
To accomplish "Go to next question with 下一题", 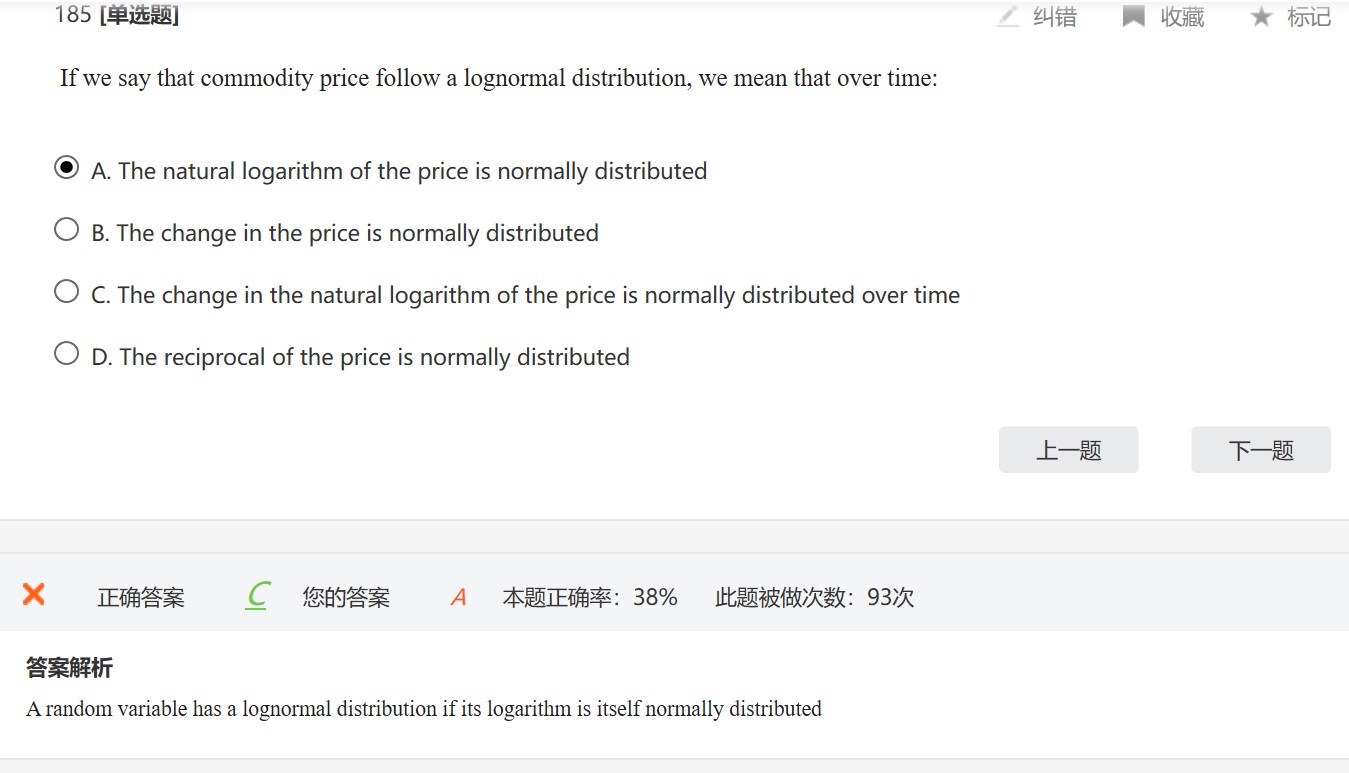I will click(1260, 450).
